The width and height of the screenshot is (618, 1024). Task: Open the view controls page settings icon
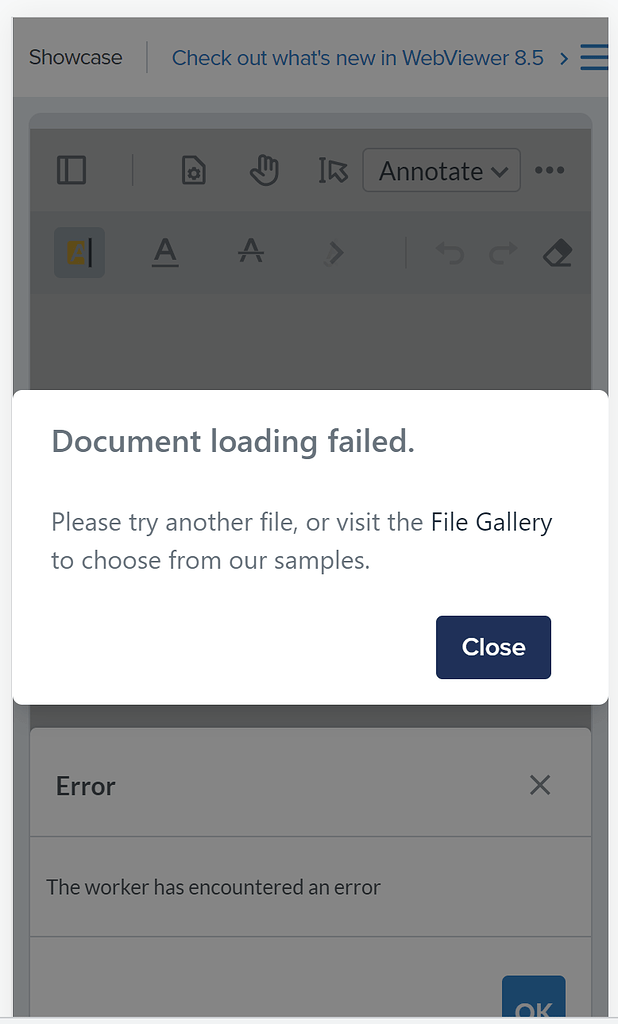point(193,170)
